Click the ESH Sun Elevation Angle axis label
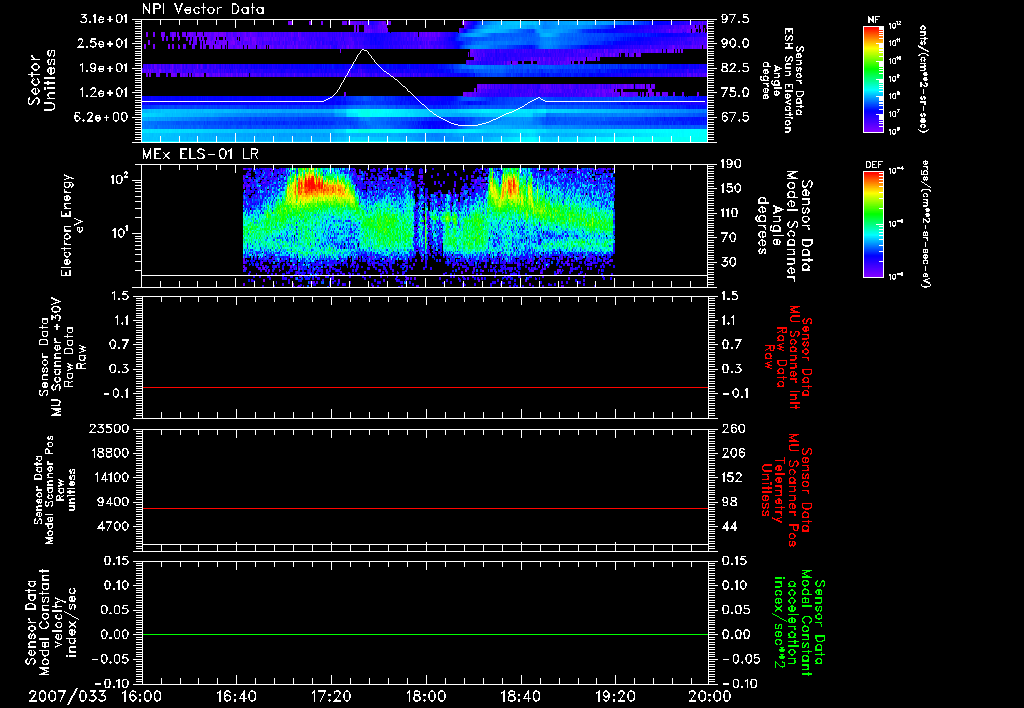Viewport: 1024px width, 708px height. pos(782,80)
